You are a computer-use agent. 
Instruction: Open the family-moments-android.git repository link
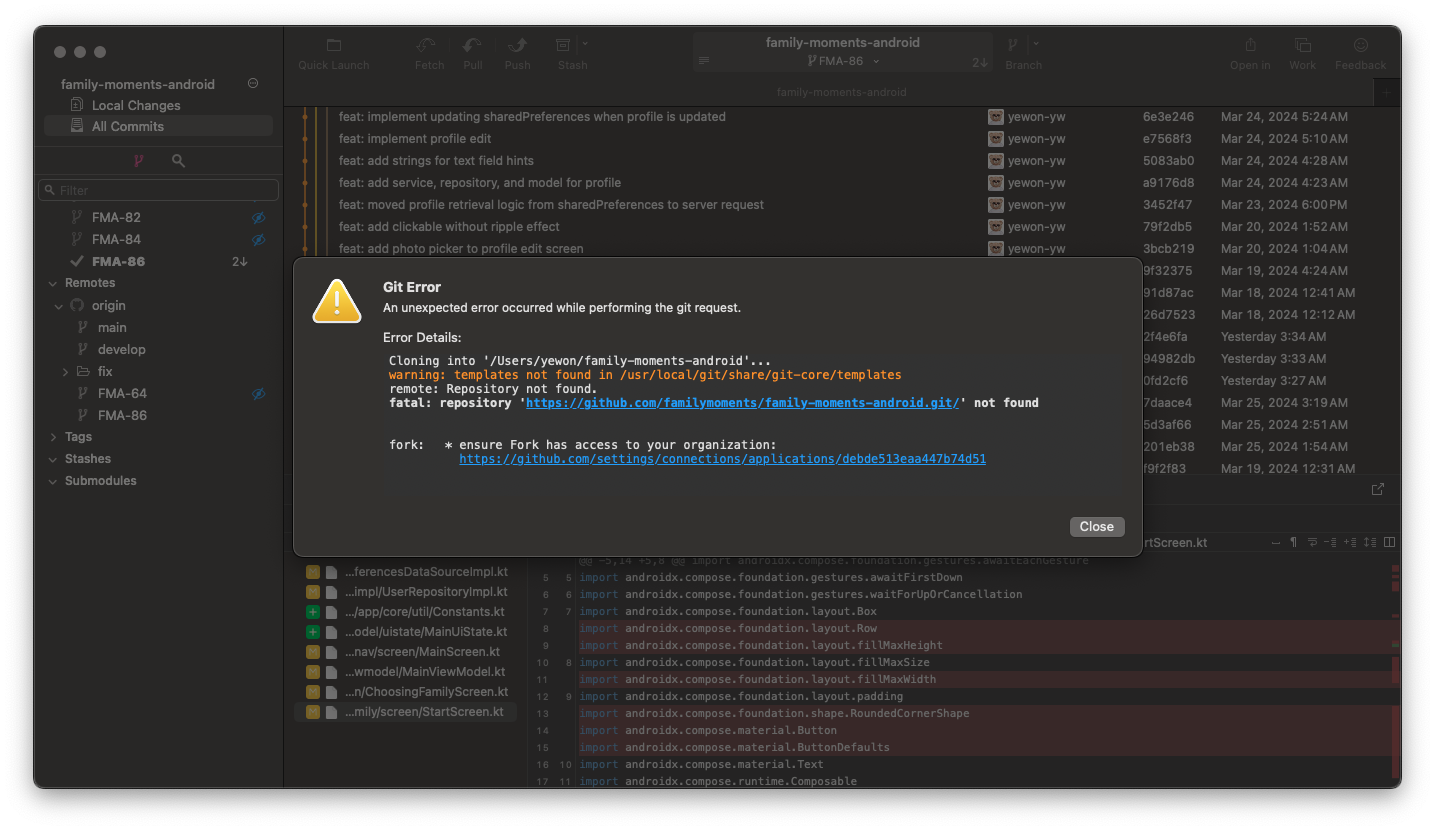pyautogui.click(x=743, y=403)
